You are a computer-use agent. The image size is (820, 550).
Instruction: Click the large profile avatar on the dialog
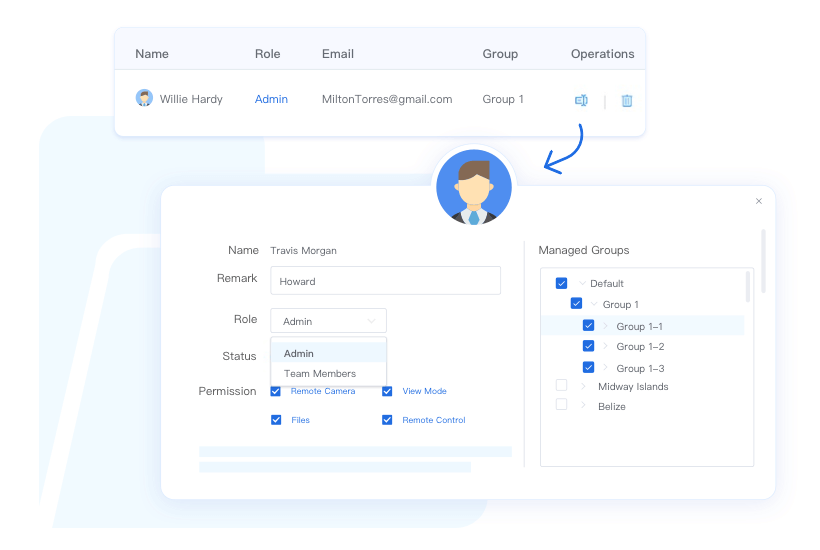pos(474,187)
